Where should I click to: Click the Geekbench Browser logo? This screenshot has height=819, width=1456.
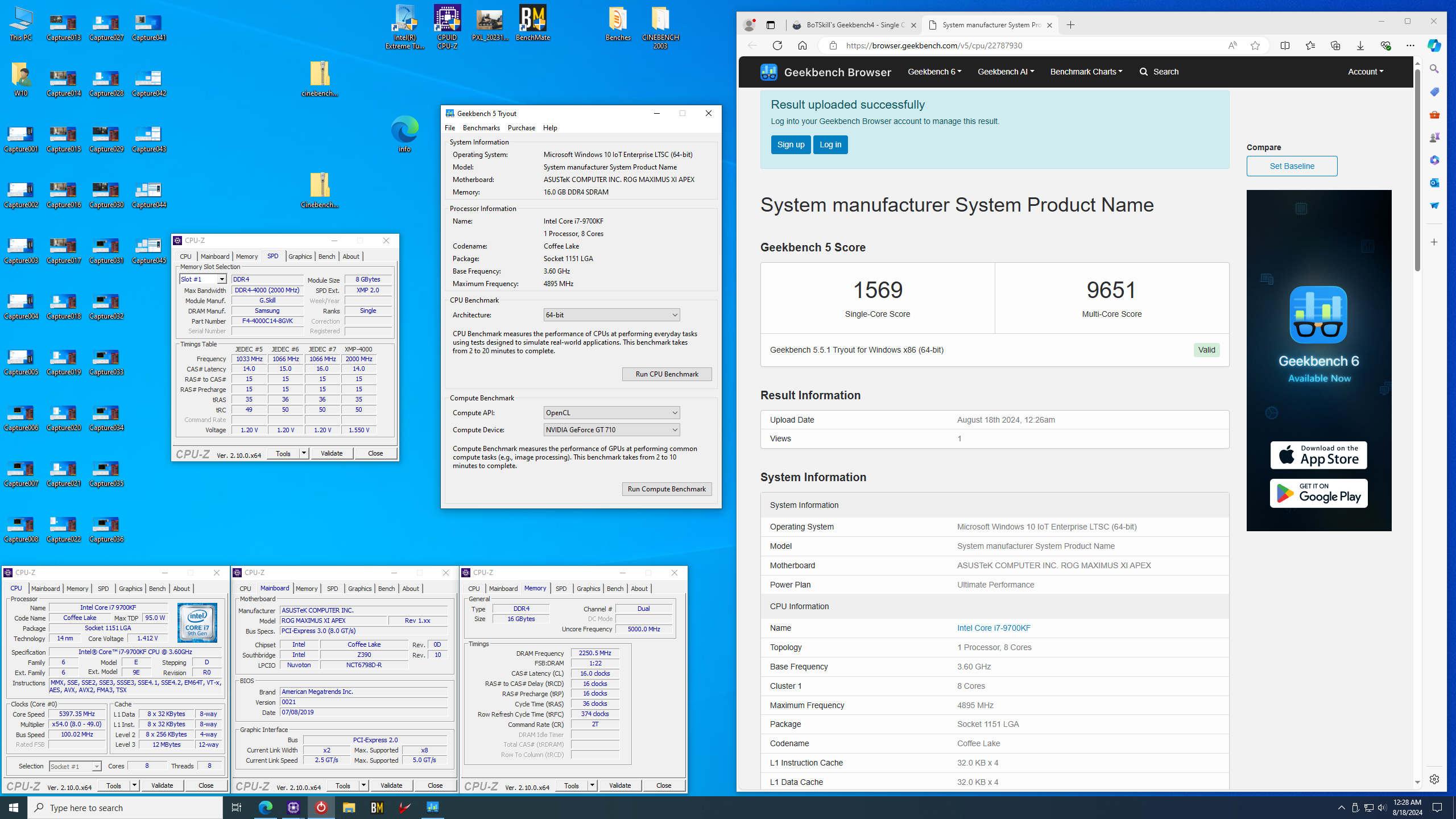(825, 72)
